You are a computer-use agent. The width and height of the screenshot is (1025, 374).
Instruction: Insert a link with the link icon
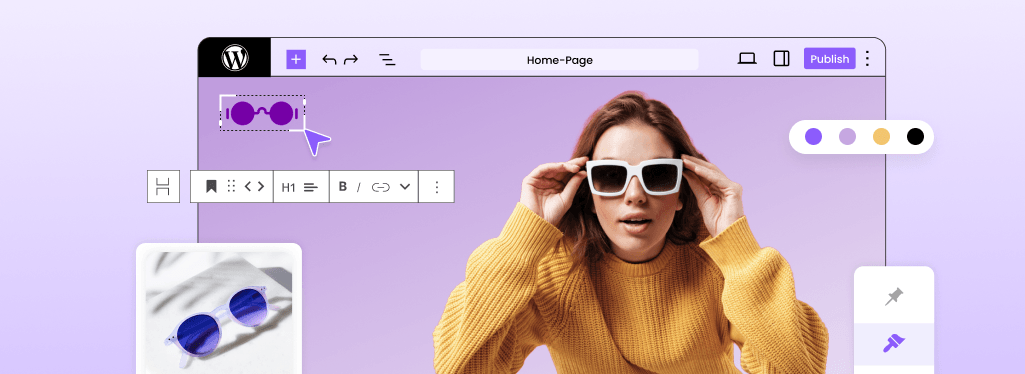click(x=380, y=187)
